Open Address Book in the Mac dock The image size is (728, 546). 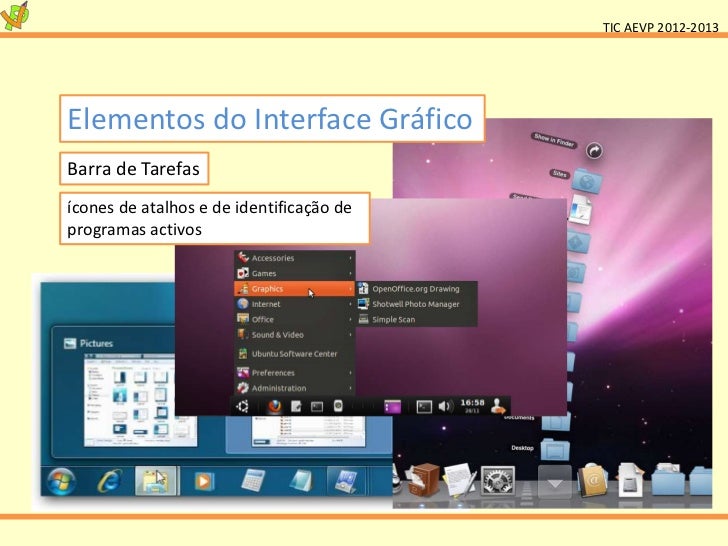(592, 481)
